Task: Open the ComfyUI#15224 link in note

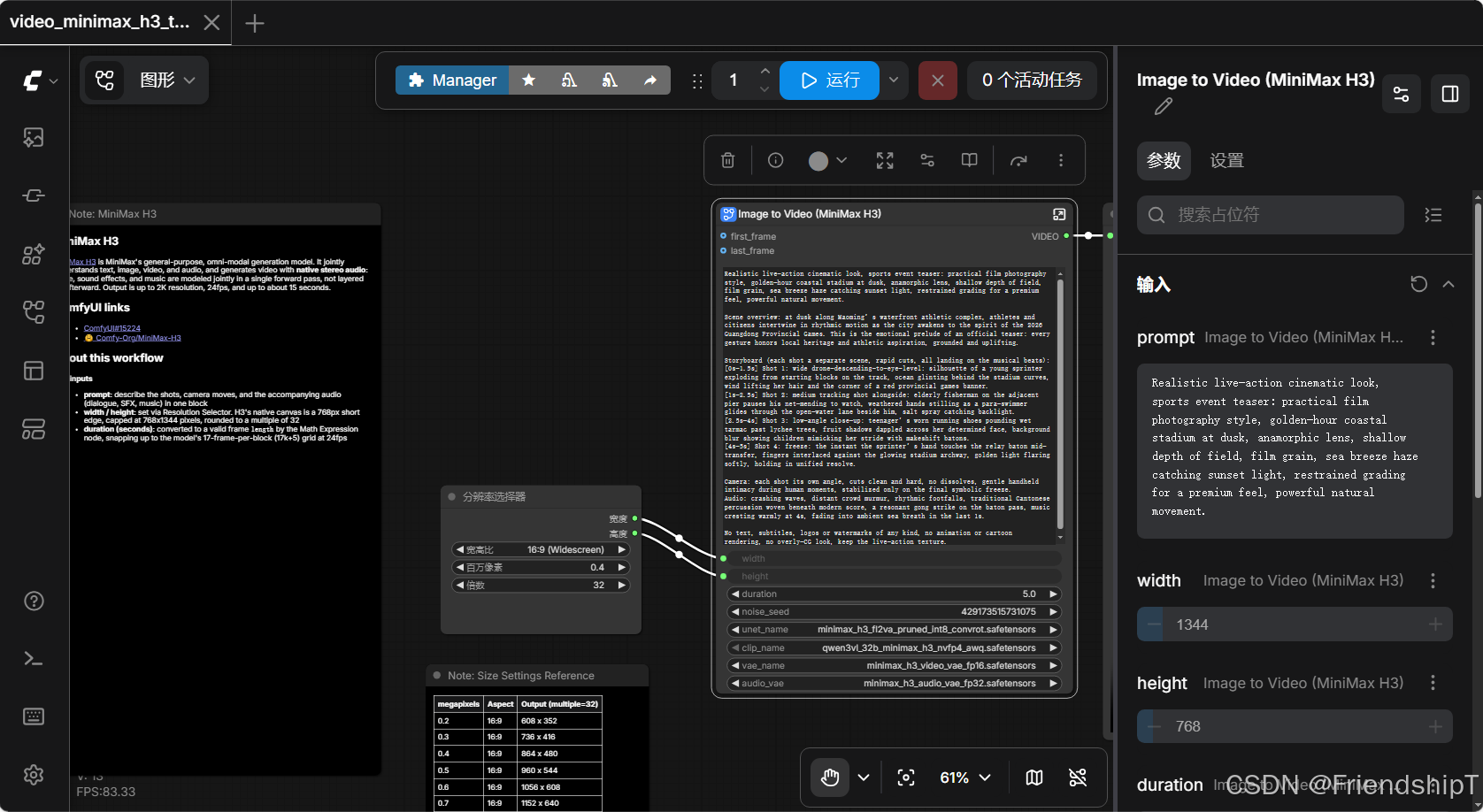Action: pos(111,328)
